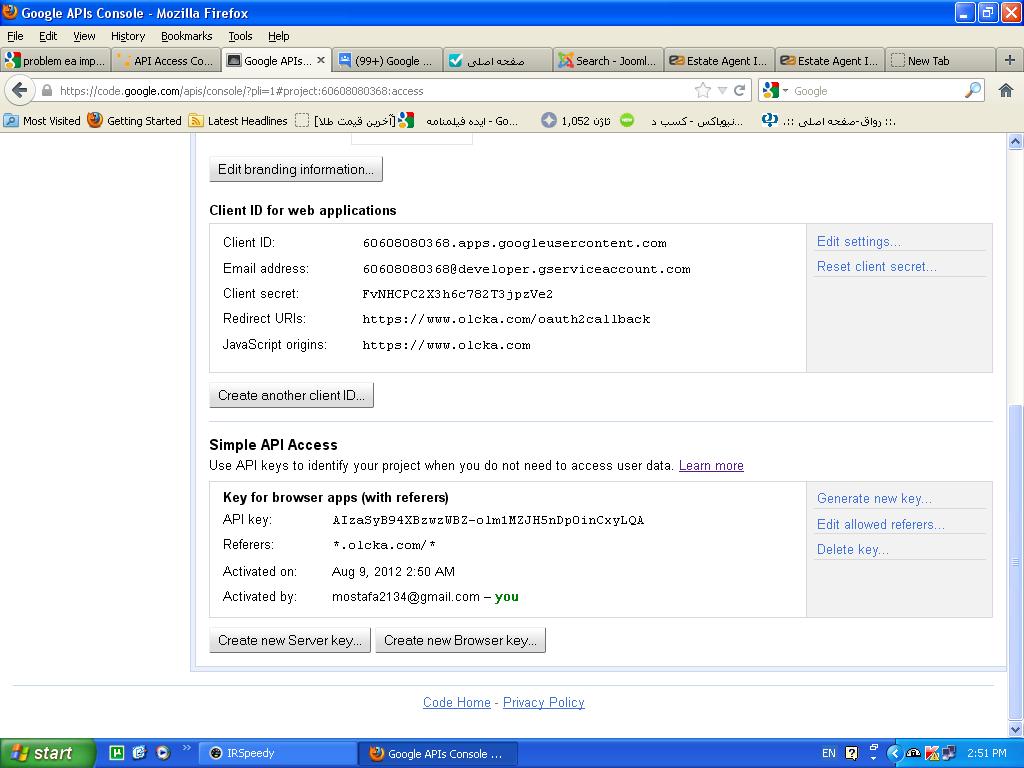Open the URL history dropdown arrow
This screenshot has width=1024, height=768.
tap(722, 91)
